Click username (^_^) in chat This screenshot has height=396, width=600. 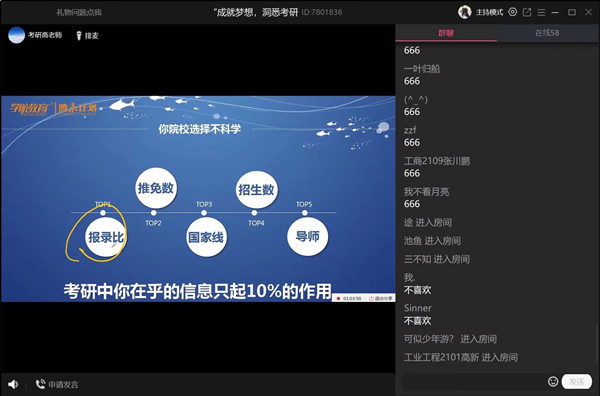click(x=416, y=99)
